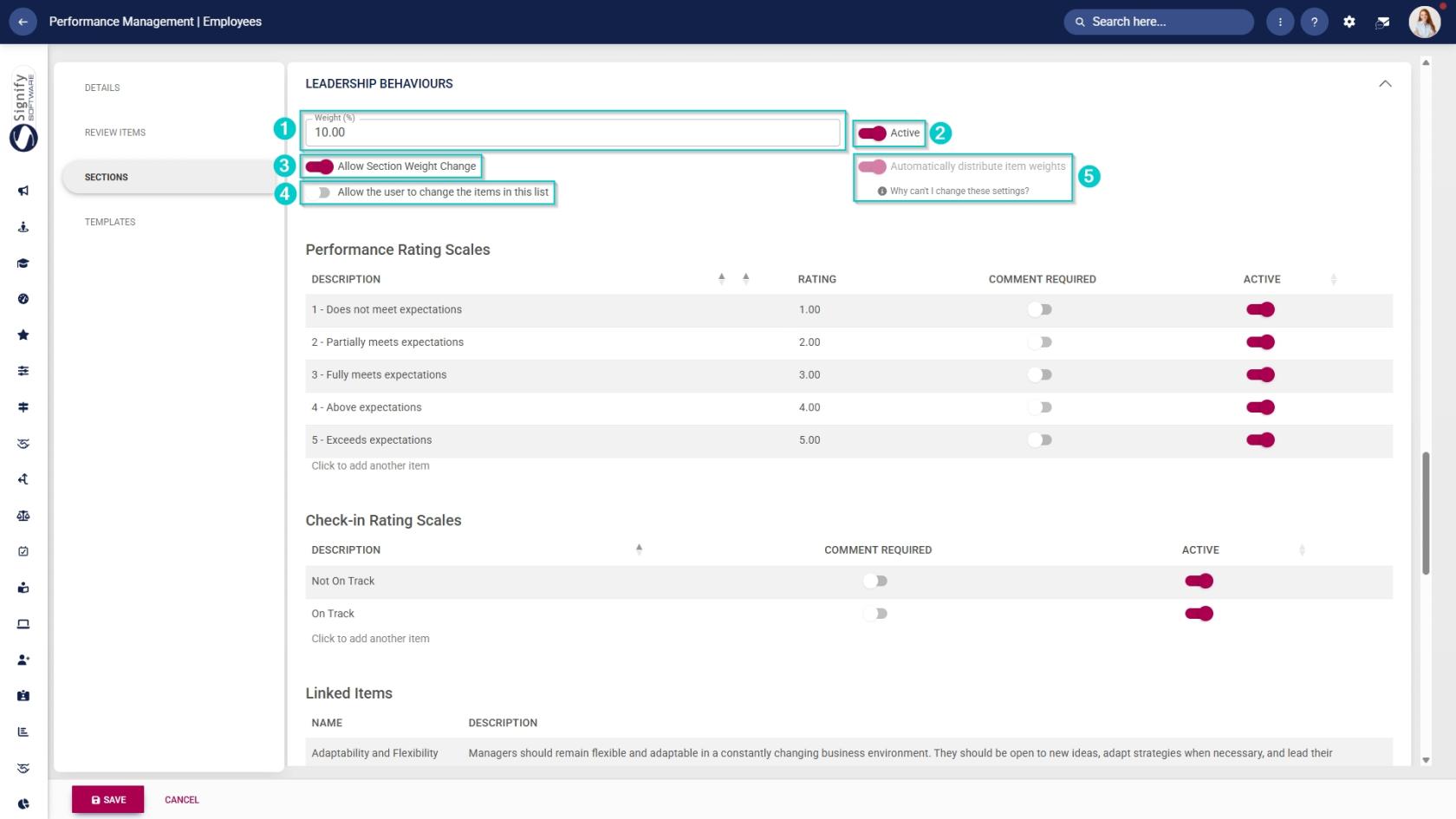The image size is (1456, 819).
Task: Open the vertical dots menu in header
Action: [1280, 22]
